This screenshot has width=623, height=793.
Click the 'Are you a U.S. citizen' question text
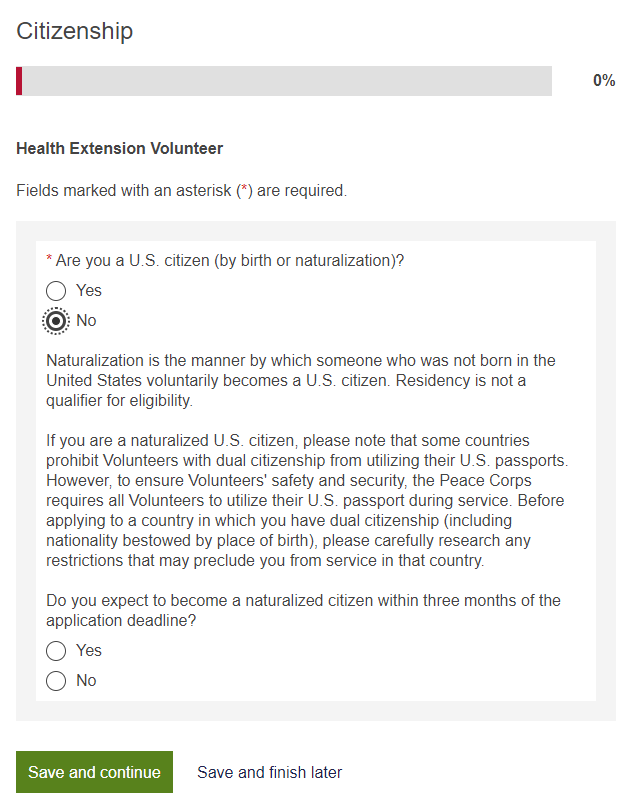pos(230,261)
